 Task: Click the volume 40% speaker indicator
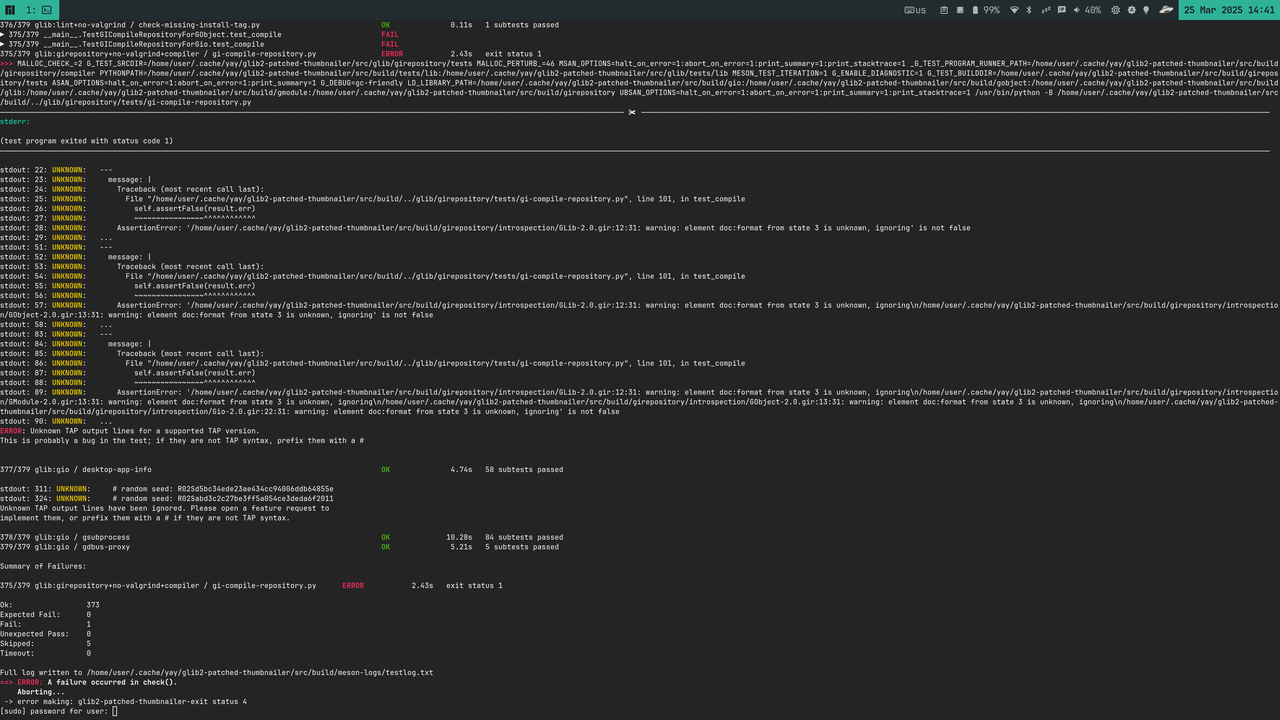pos(1087,10)
